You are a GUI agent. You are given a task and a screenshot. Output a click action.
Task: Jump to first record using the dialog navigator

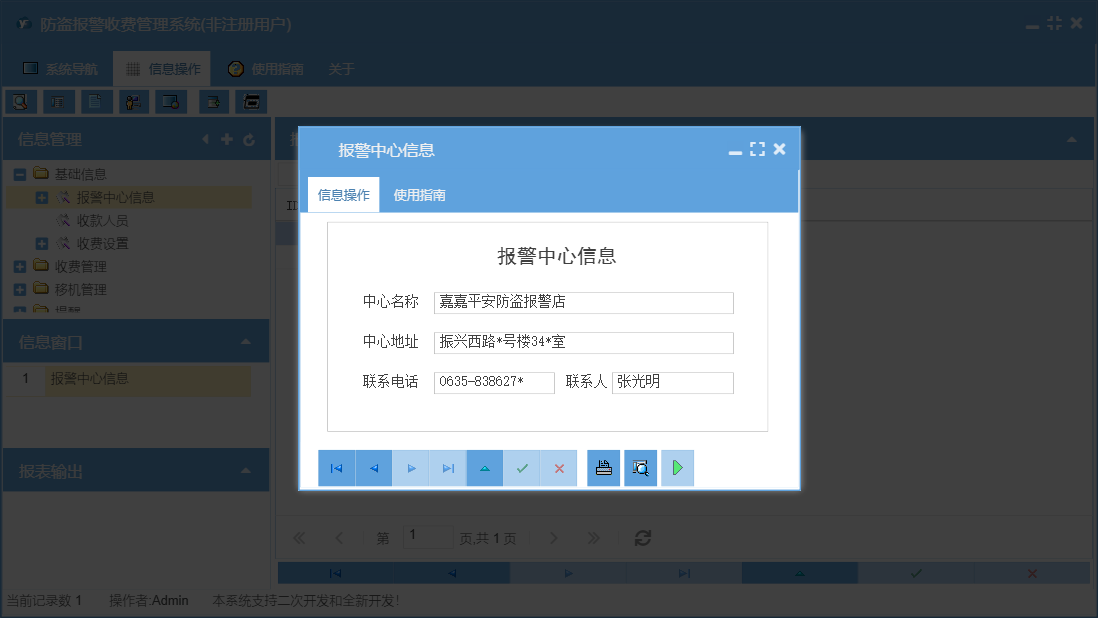pyautogui.click(x=337, y=467)
